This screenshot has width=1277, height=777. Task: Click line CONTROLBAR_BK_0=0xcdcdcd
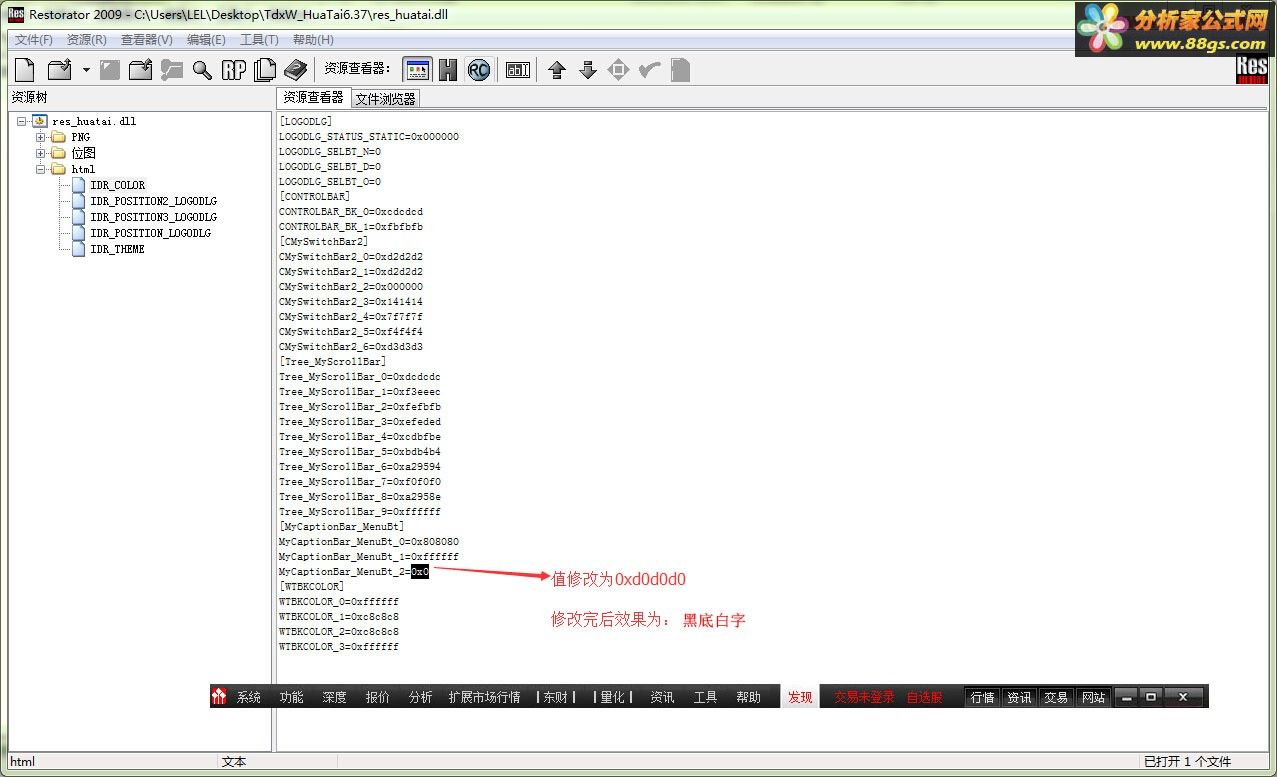[x=351, y=211]
